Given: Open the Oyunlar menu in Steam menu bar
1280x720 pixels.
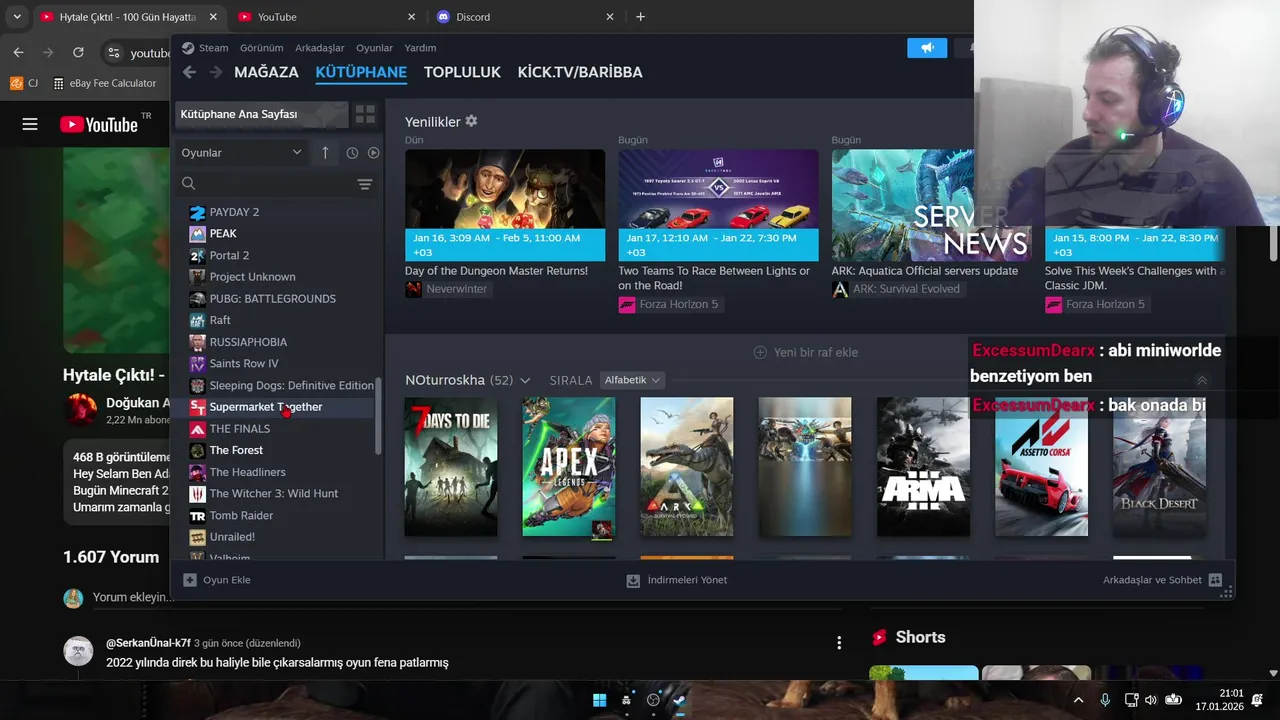Looking at the screenshot, I should click(x=375, y=47).
